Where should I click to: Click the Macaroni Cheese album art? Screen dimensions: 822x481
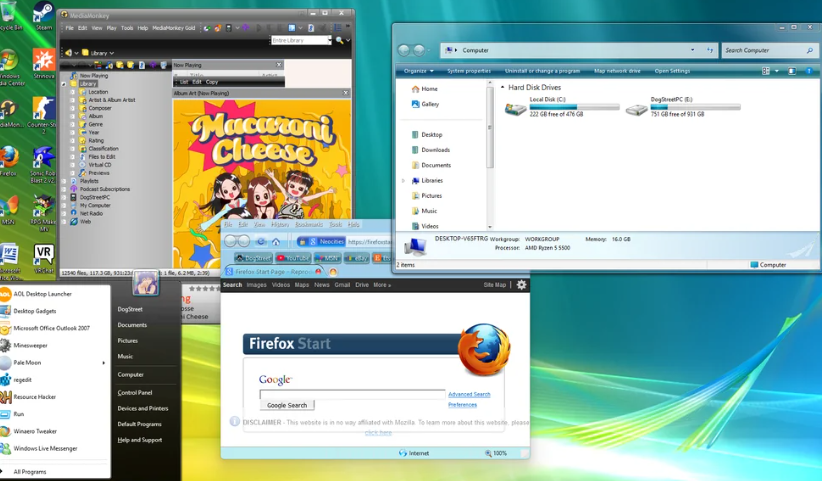(x=262, y=183)
